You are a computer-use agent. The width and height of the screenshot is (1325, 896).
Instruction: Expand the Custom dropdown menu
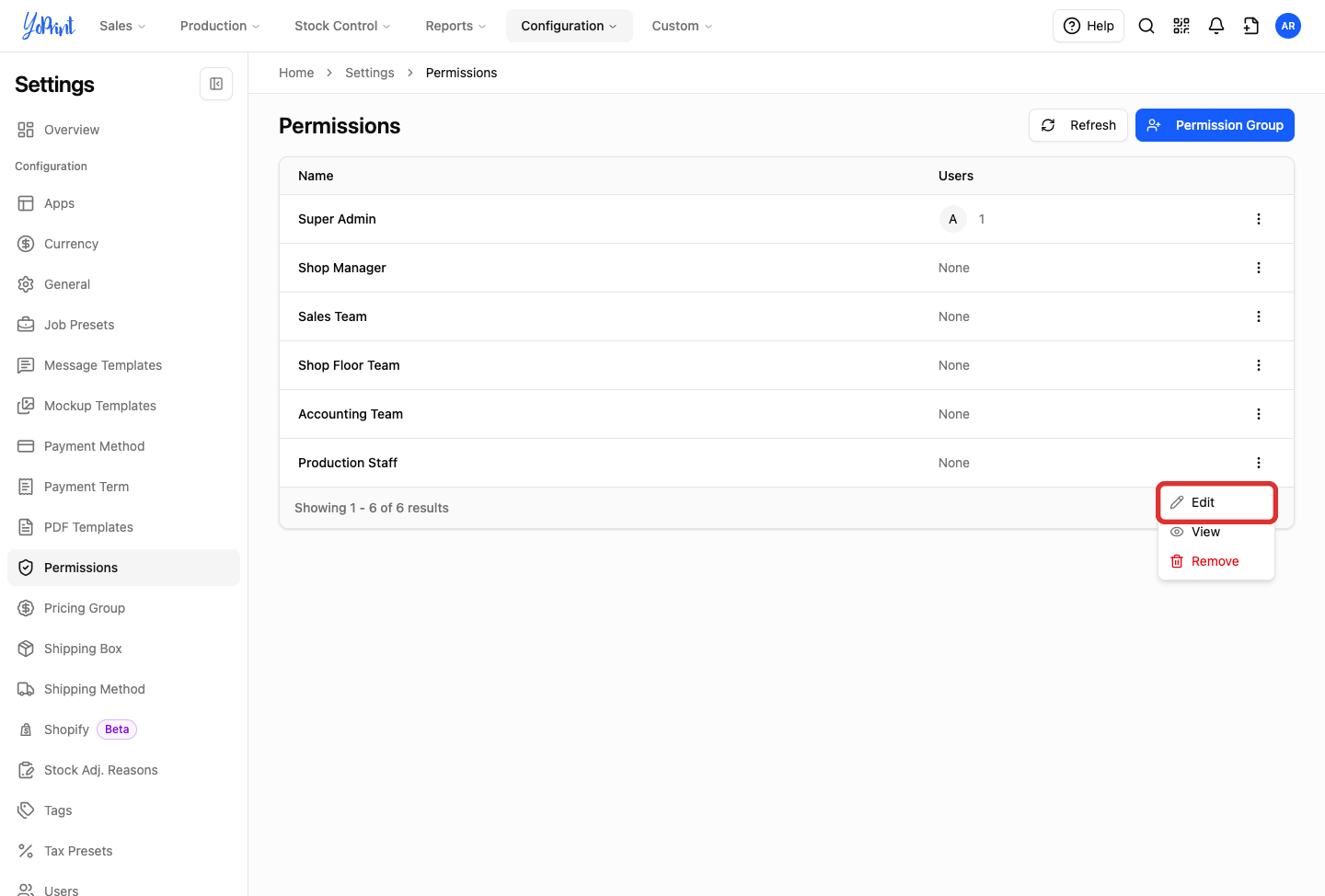pos(682,26)
